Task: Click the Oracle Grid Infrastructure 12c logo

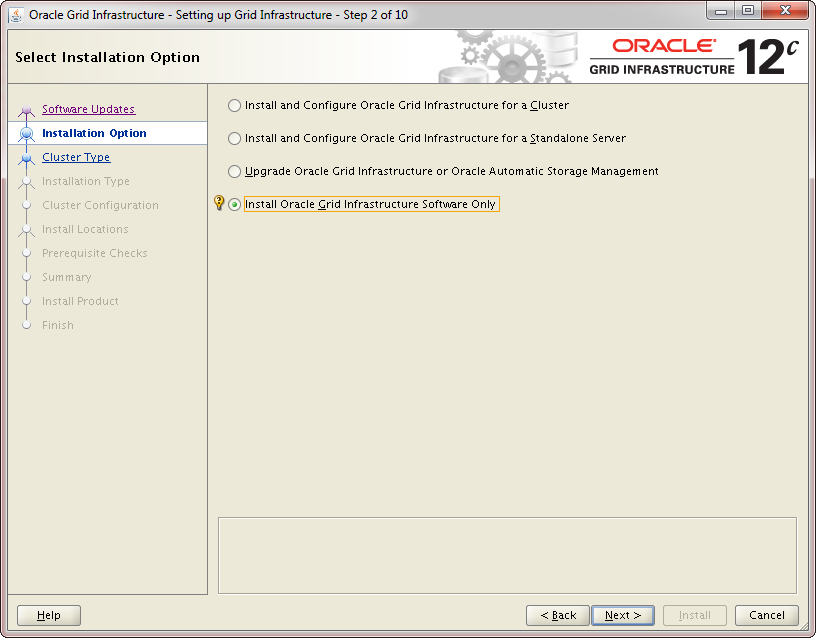Action: (x=694, y=57)
